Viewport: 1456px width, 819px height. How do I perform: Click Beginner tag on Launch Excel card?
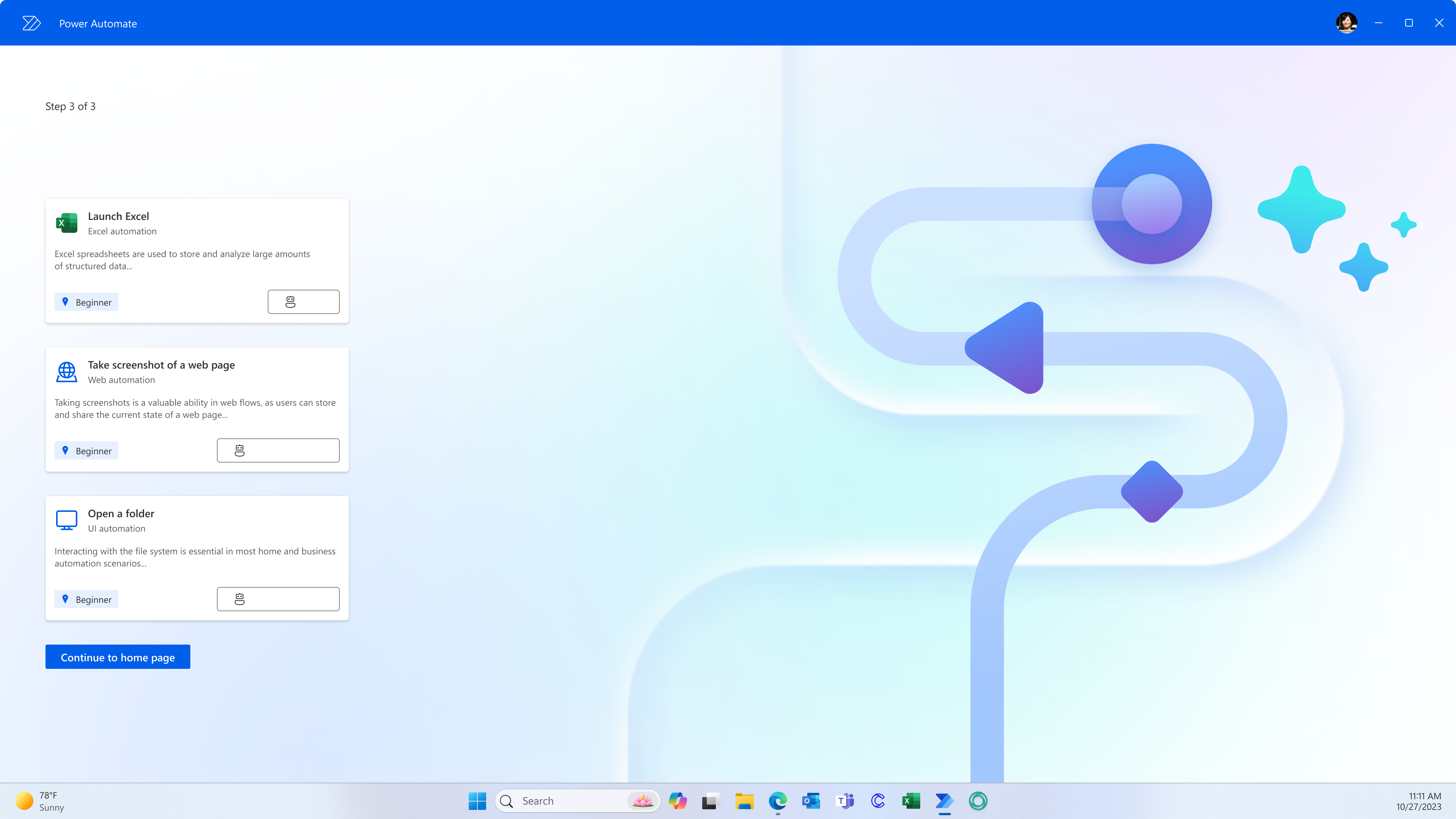coord(86,303)
